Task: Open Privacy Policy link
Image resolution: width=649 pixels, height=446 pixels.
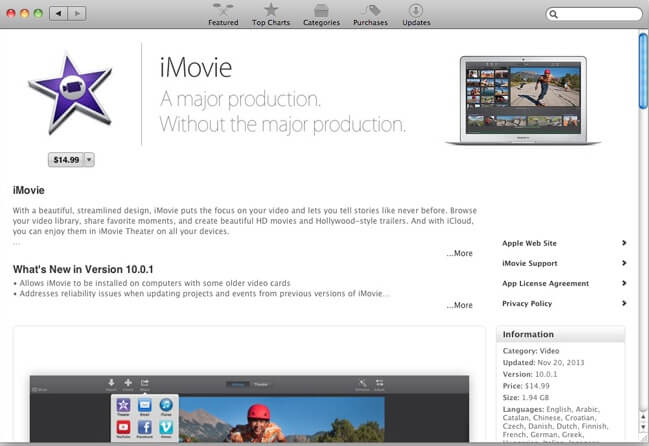Action: (x=527, y=304)
